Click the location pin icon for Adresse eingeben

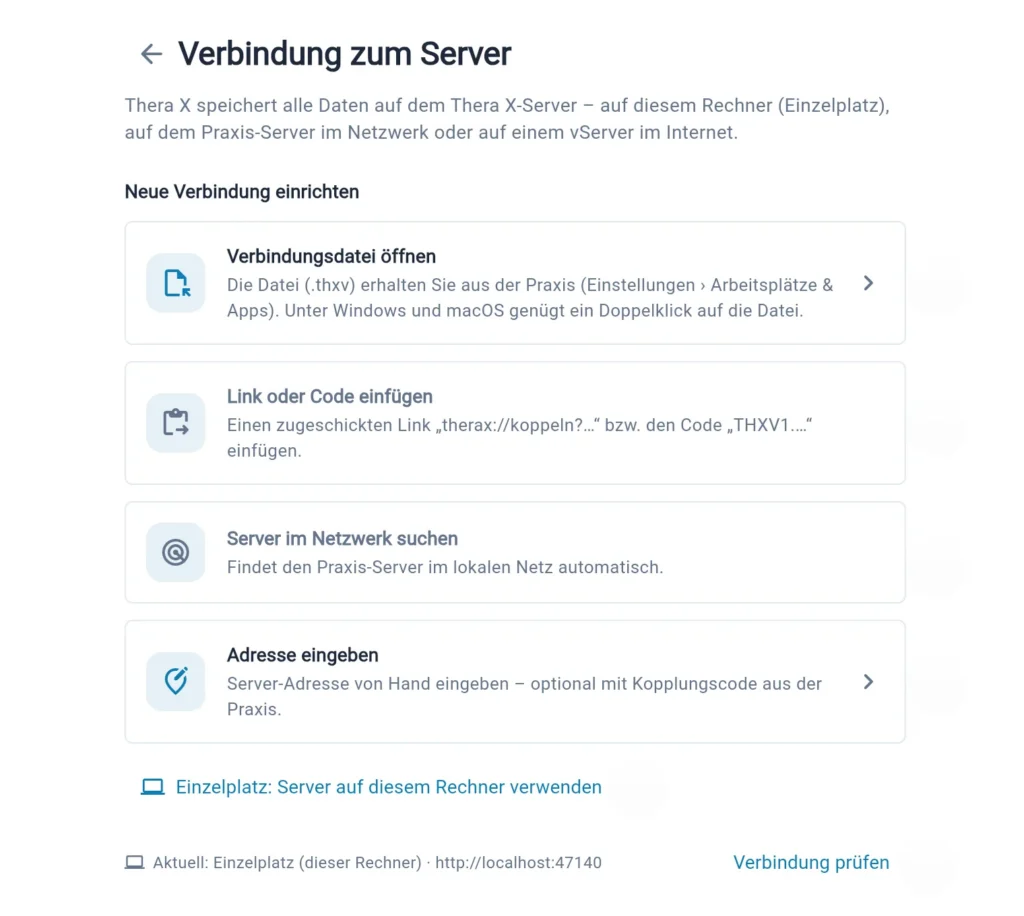point(176,682)
